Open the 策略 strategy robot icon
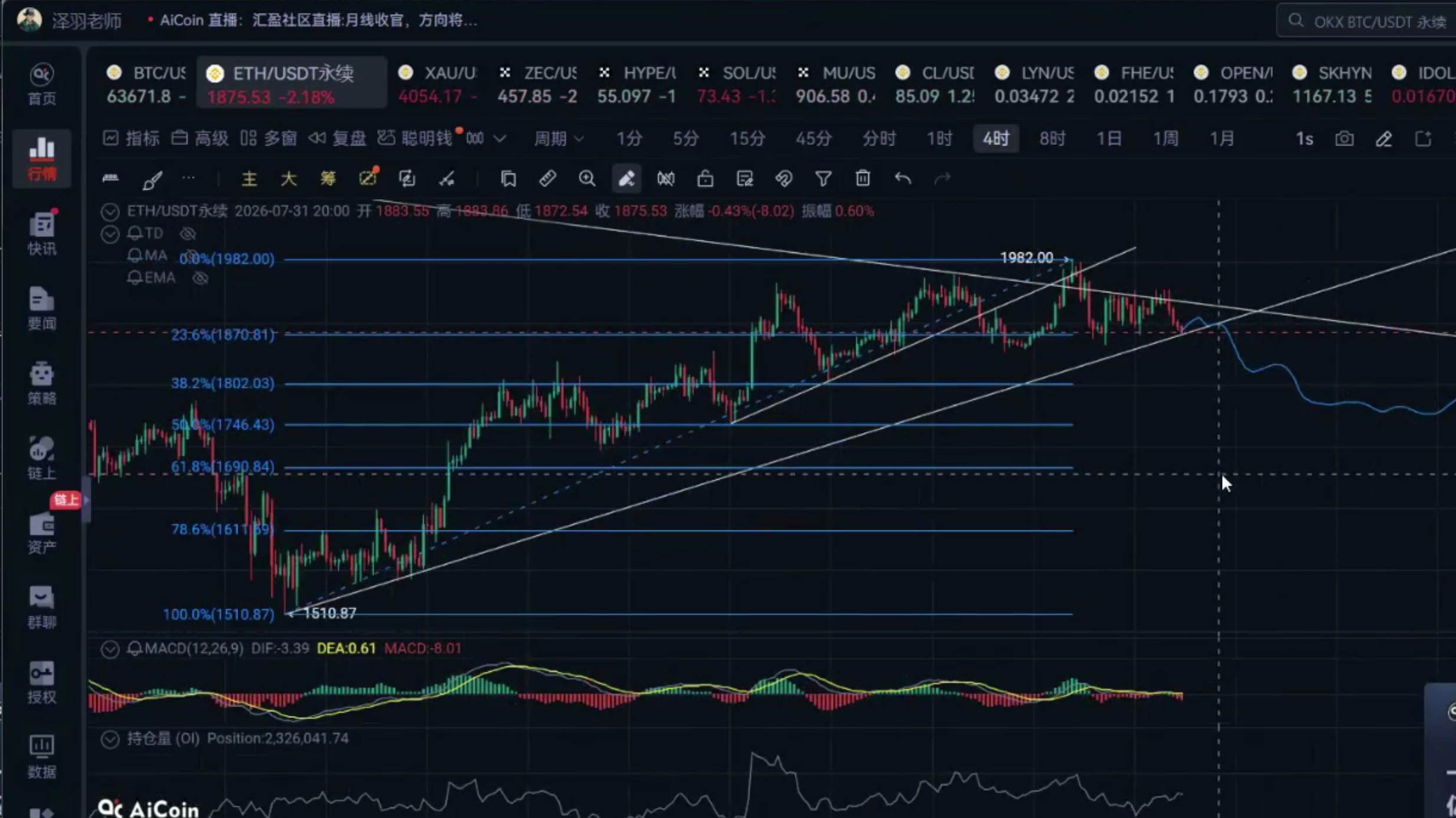This screenshot has height=818, width=1456. click(x=42, y=383)
